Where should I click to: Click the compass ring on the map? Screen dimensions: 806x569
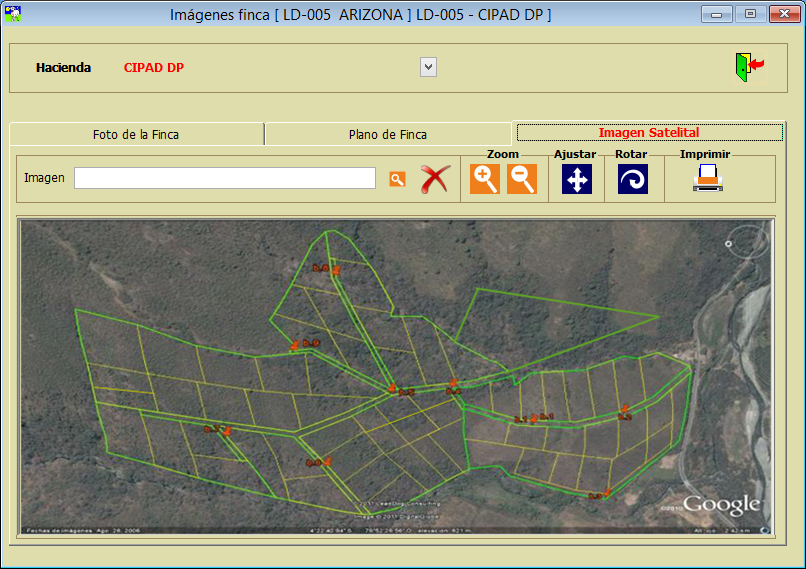tap(742, 241)
